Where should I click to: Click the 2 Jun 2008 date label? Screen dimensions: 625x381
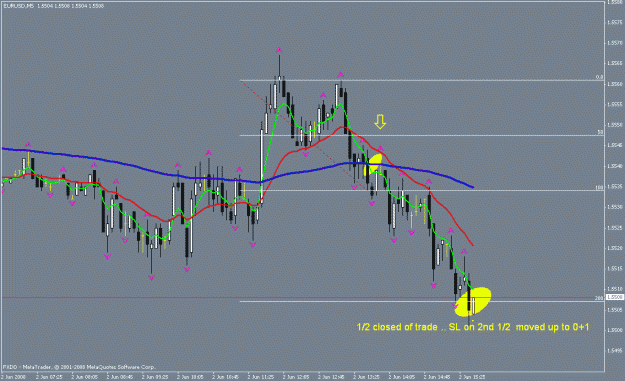click(x=14, y=377)
